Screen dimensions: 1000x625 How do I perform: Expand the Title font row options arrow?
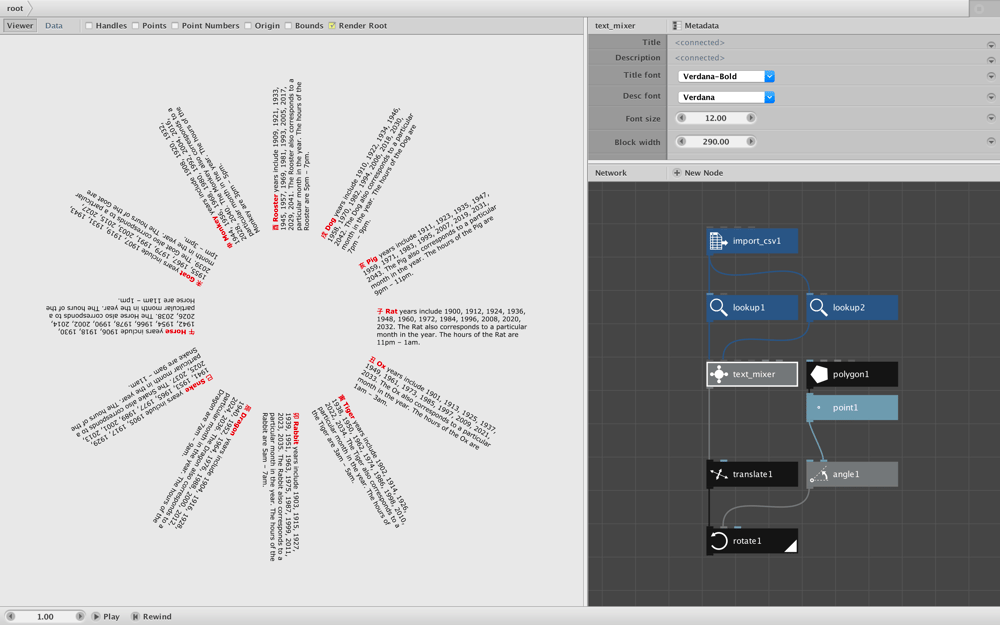[x=991, y=77]
